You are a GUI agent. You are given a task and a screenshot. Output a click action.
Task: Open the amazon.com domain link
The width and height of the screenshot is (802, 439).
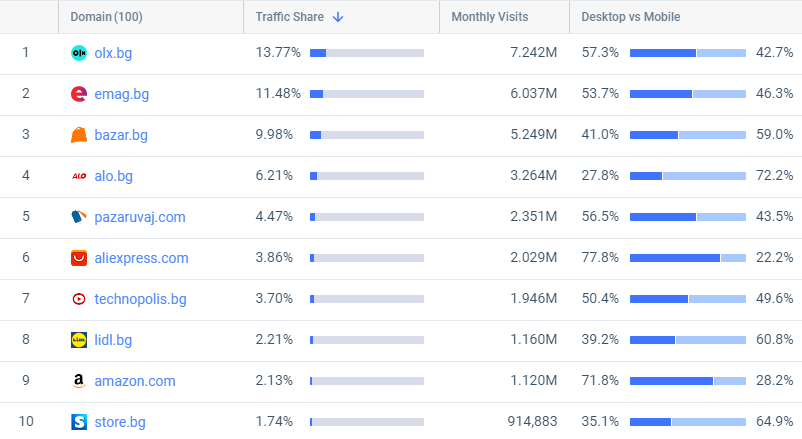(135, 381)
